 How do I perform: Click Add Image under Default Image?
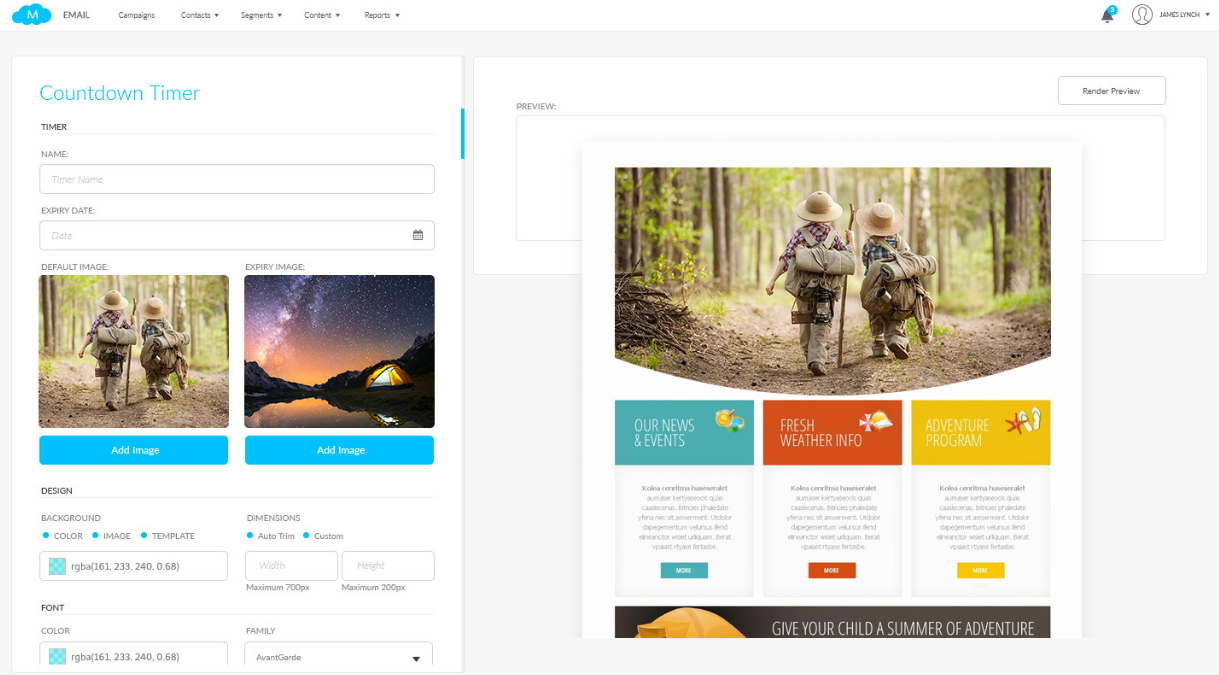(x=134, y=450)
